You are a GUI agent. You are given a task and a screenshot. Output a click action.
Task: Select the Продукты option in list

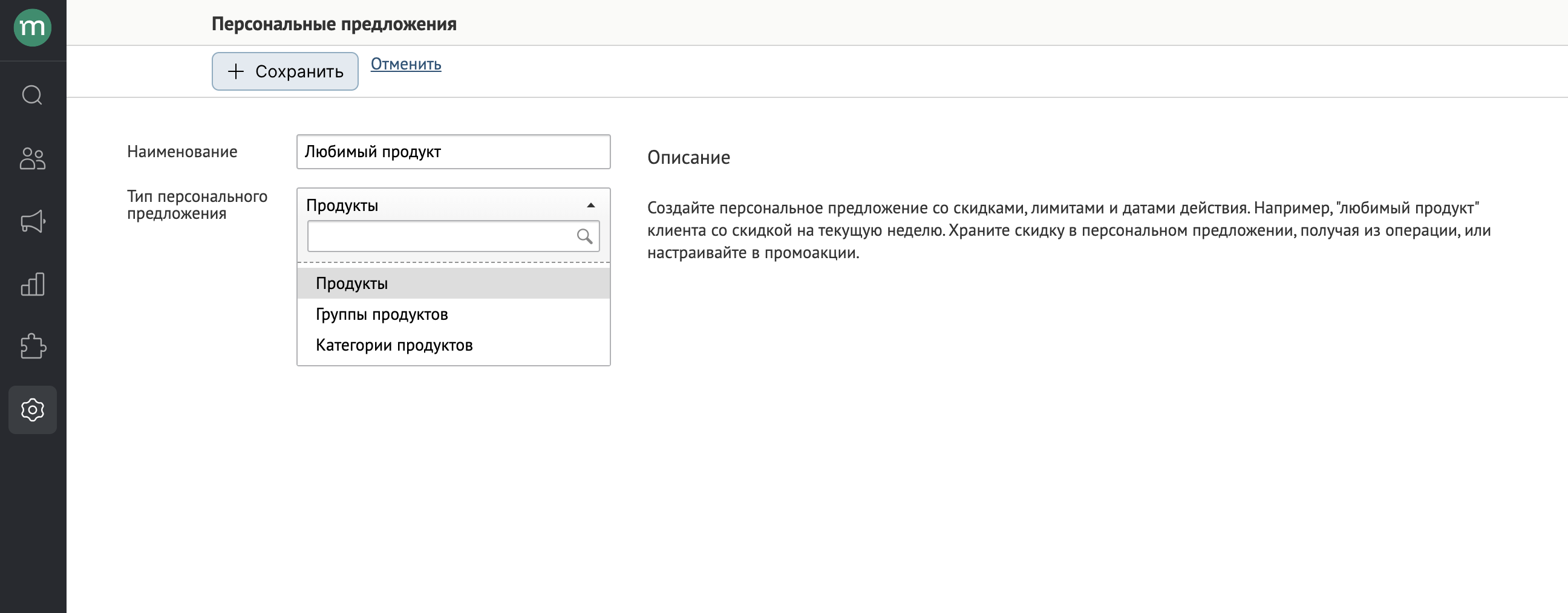click(x=454, y=284)
